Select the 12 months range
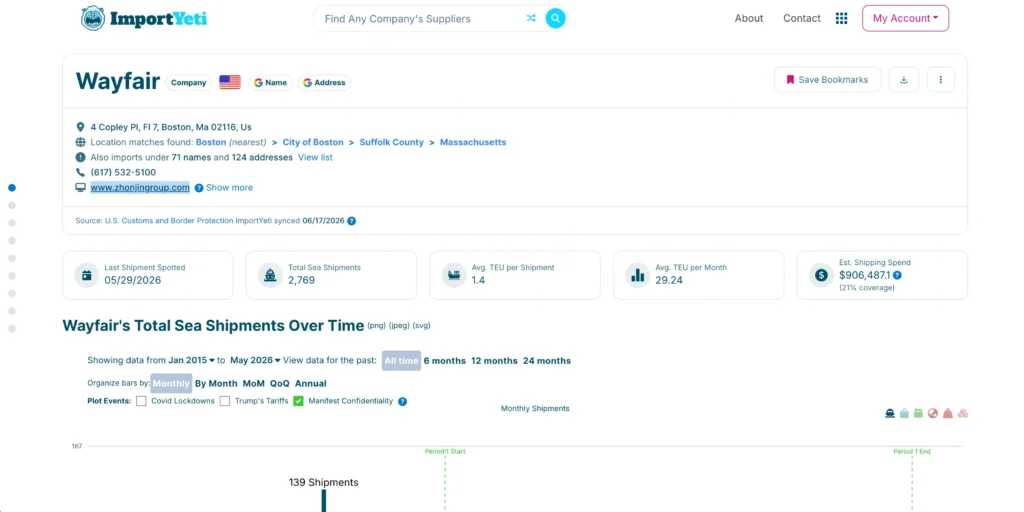 (494, 360)
